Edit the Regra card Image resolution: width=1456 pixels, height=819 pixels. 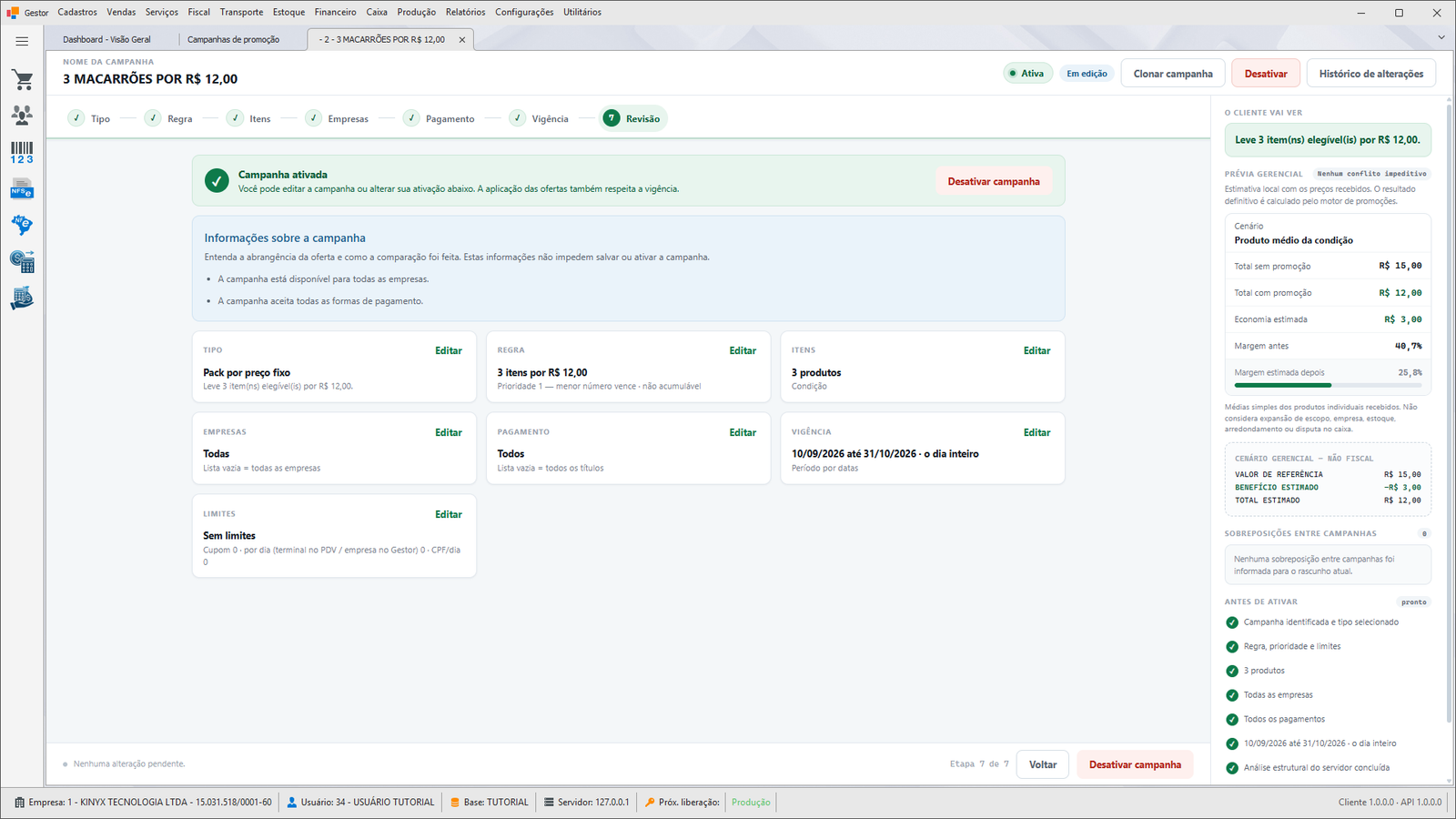743,350
